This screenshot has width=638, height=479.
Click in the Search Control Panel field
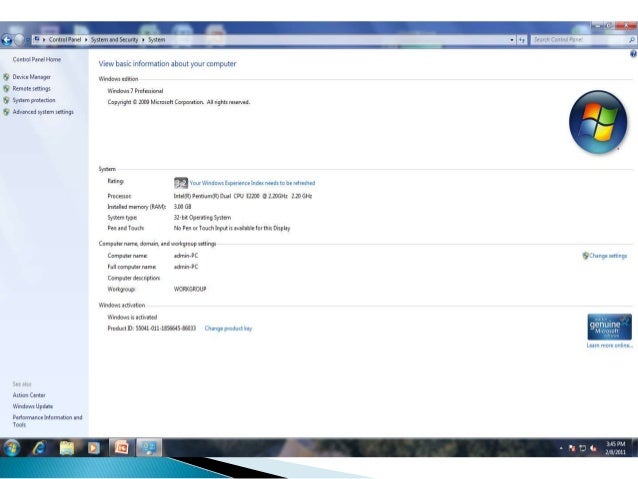(x=580, y=40)
